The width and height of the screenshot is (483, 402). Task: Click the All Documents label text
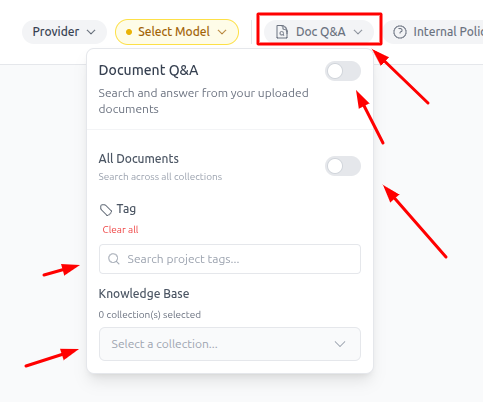(x=139, y=159)
